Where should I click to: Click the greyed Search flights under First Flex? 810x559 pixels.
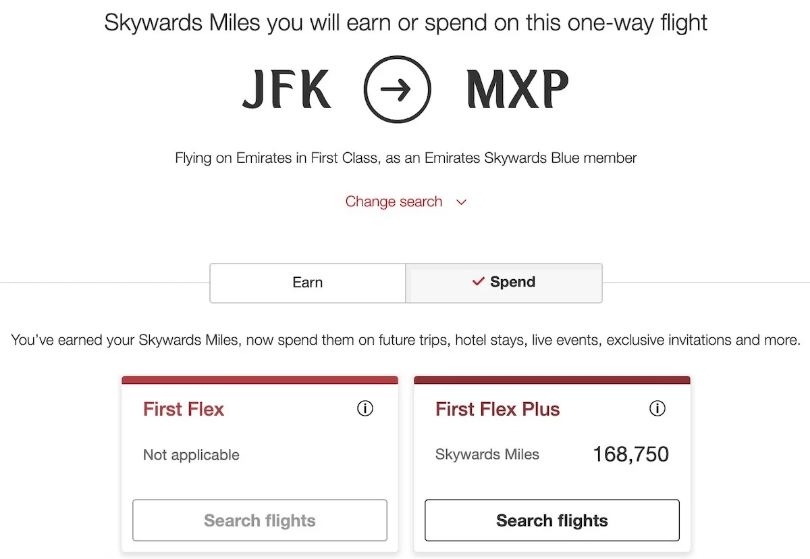260,520
